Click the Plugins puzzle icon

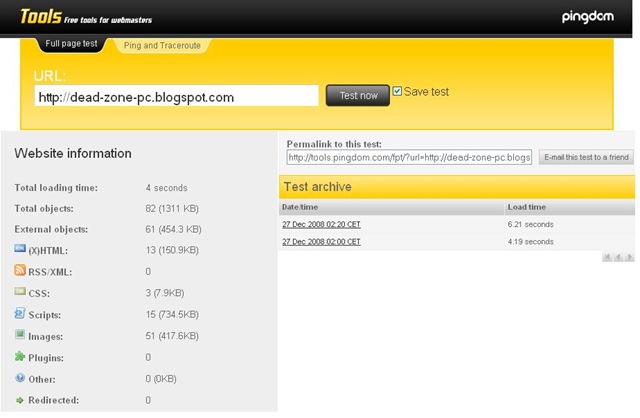20,356
